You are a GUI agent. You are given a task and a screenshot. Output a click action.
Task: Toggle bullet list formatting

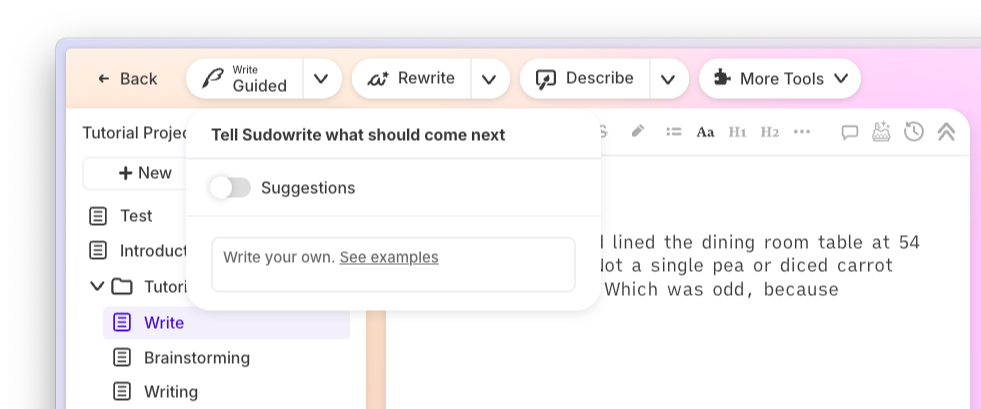tap(674, 132)
